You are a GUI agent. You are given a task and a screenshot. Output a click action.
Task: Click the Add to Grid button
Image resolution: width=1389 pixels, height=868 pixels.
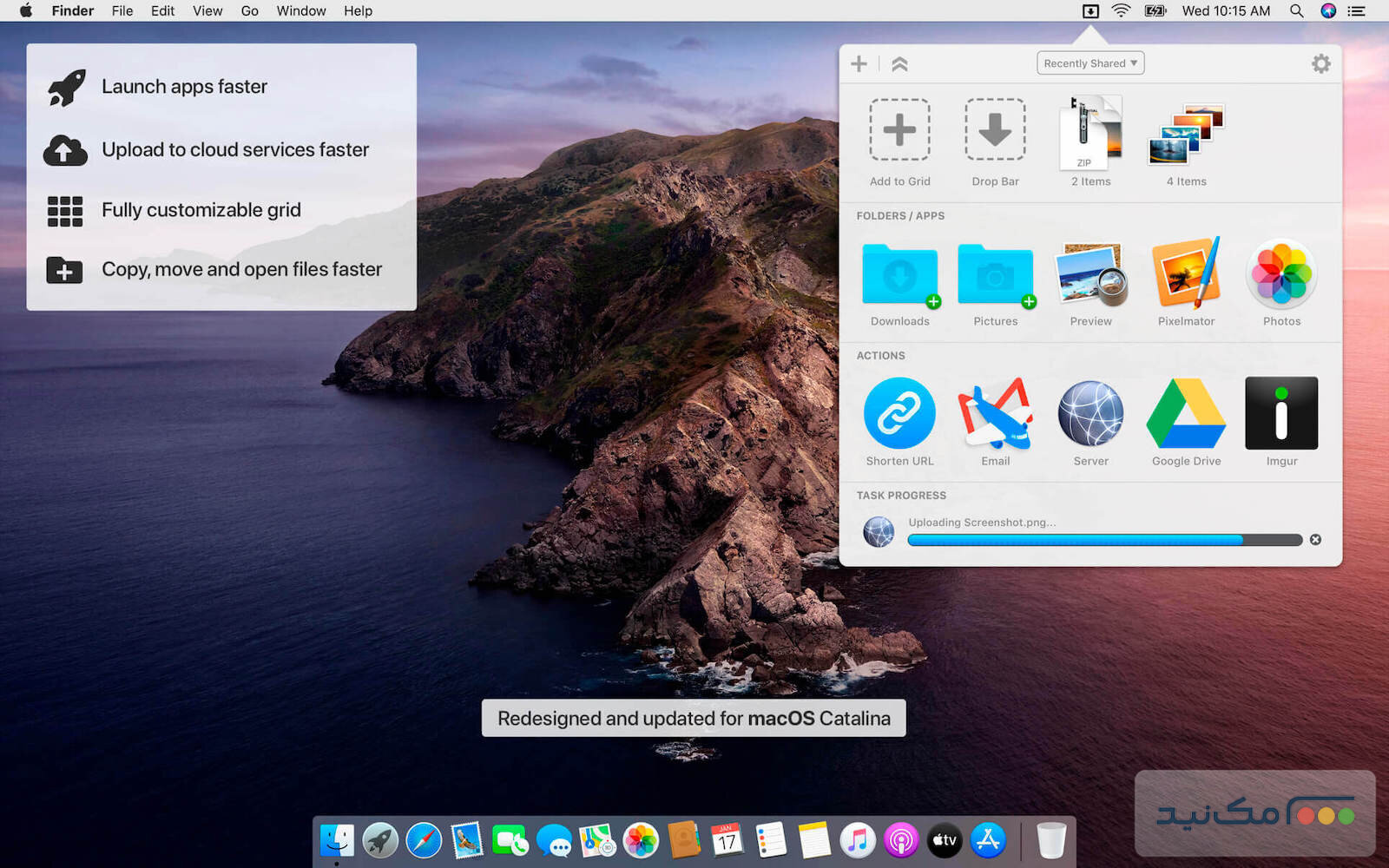tap(899, 130)
